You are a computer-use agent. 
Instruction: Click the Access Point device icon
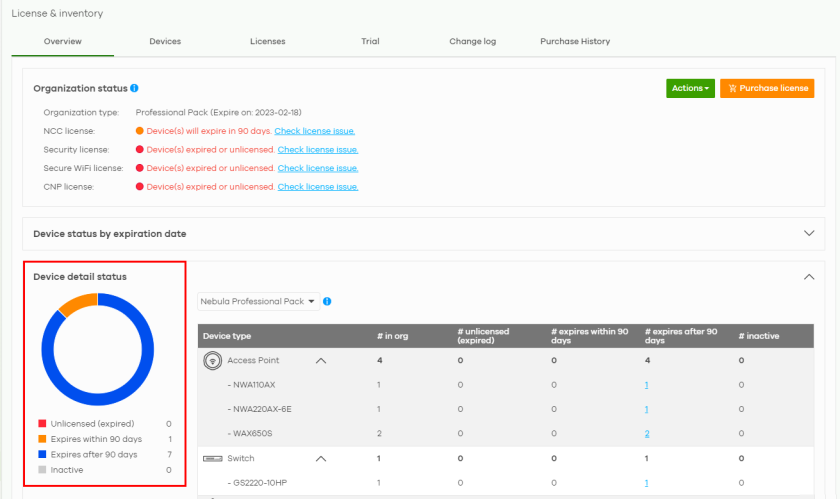(212, 360)
